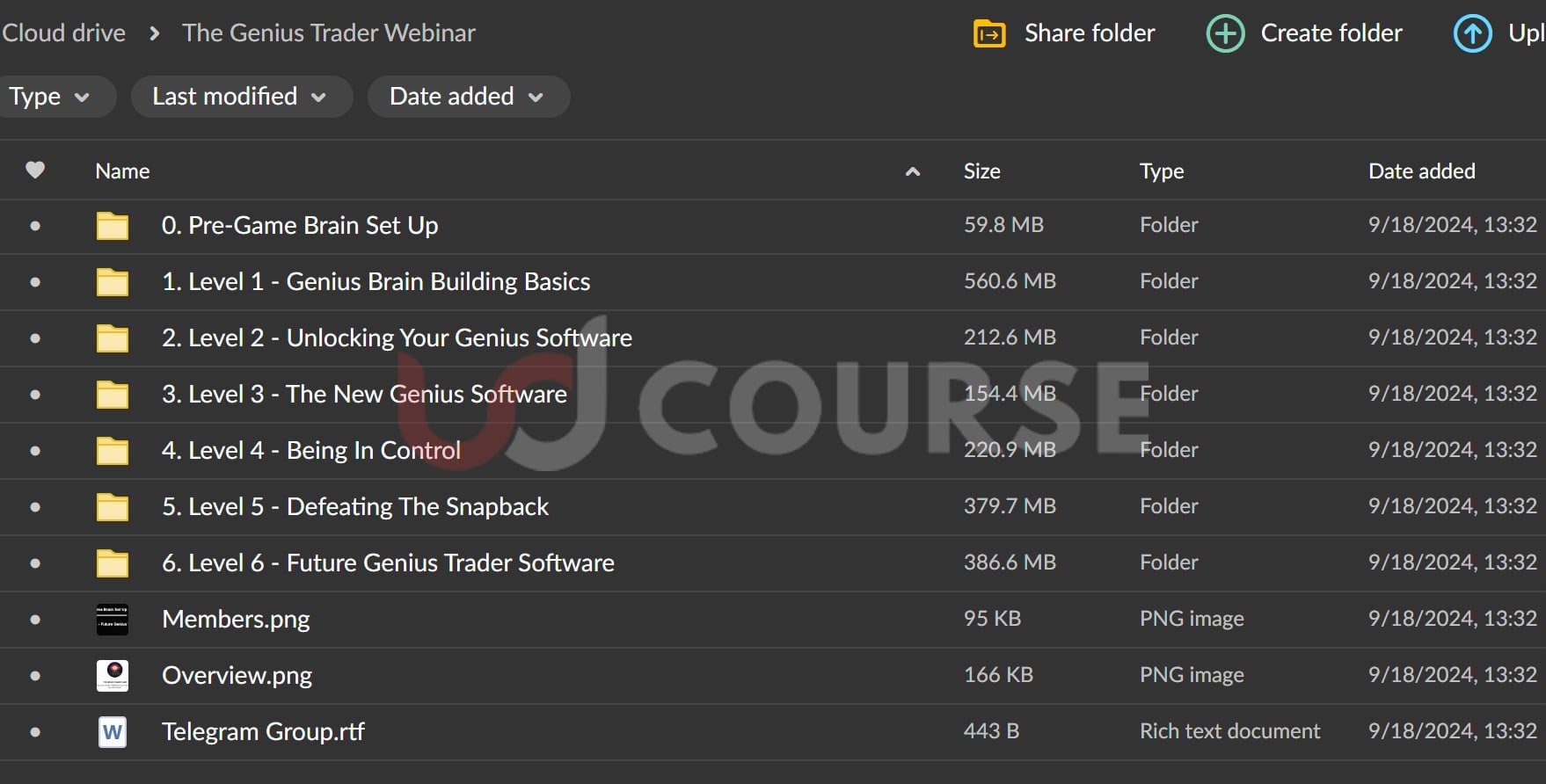
Task: Click the Level 6 folder icon
Action: point(113,563)
